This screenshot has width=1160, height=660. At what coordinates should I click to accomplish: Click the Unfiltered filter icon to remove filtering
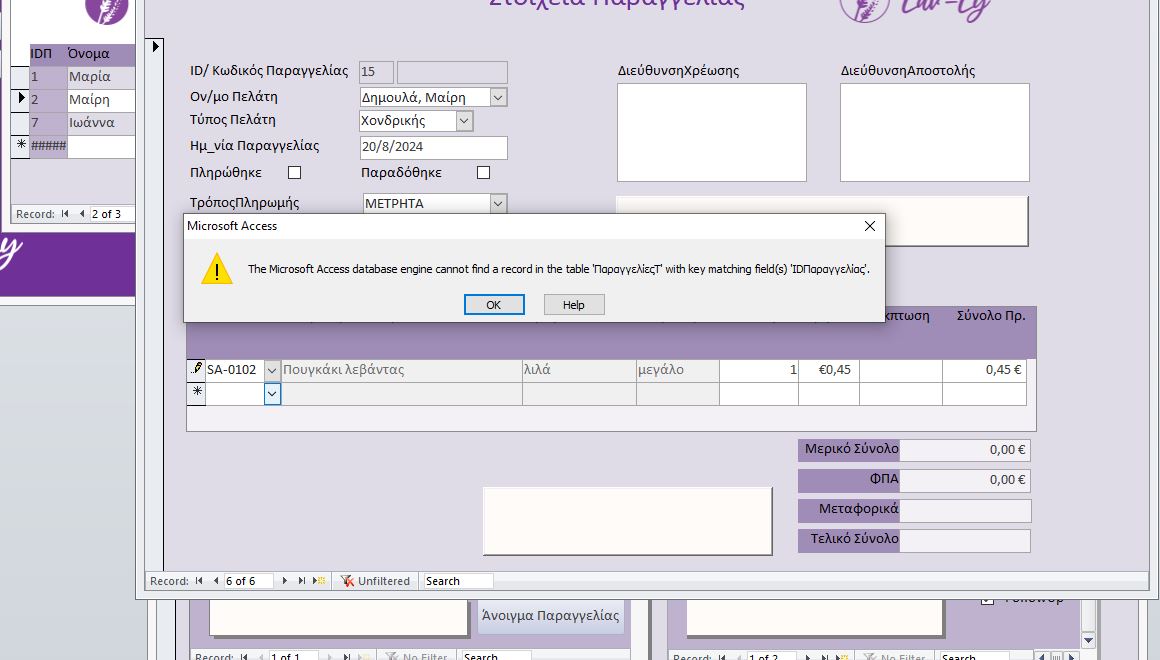(x=348, y=580)
